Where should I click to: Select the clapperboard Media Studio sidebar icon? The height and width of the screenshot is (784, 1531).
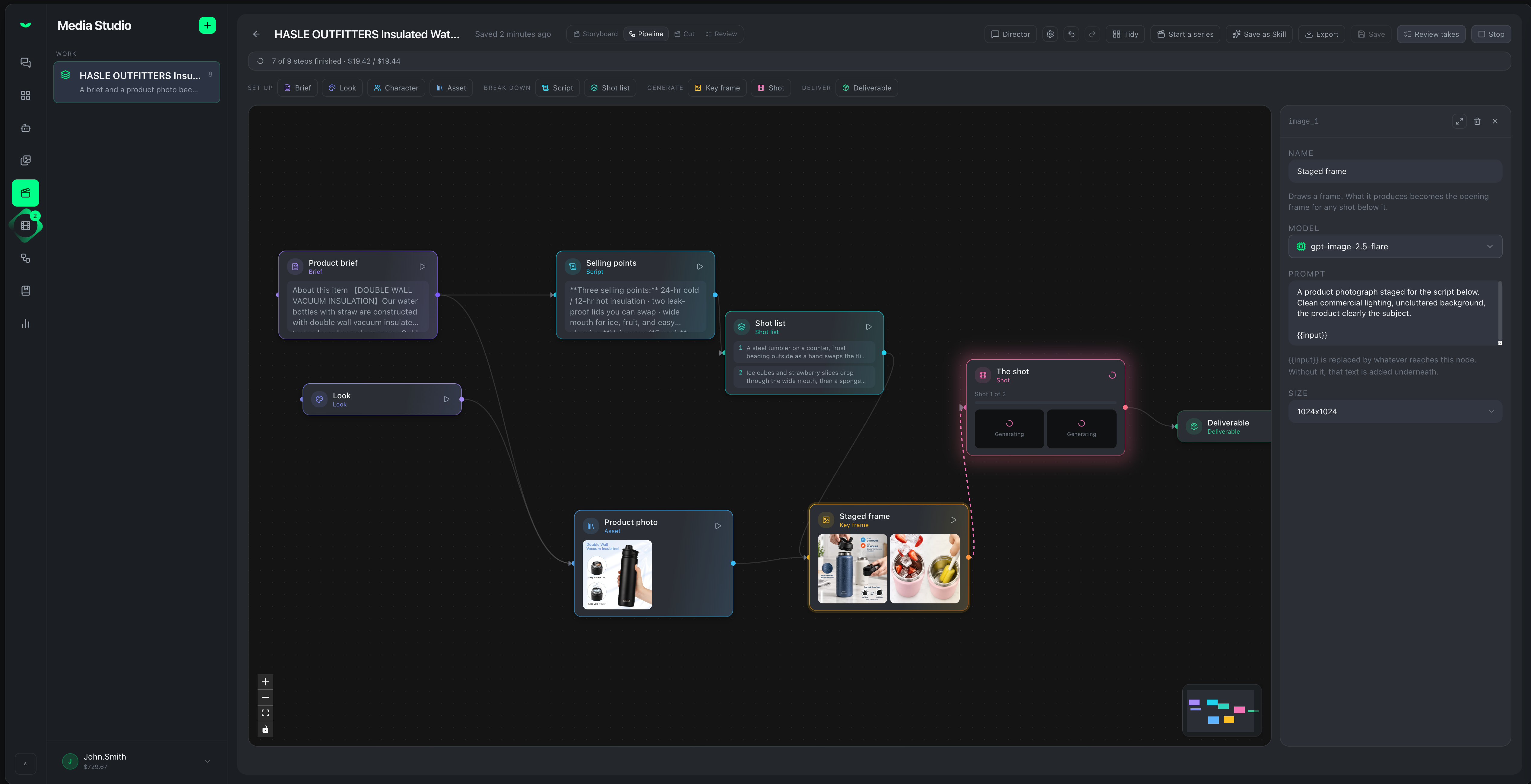(26, 193)
